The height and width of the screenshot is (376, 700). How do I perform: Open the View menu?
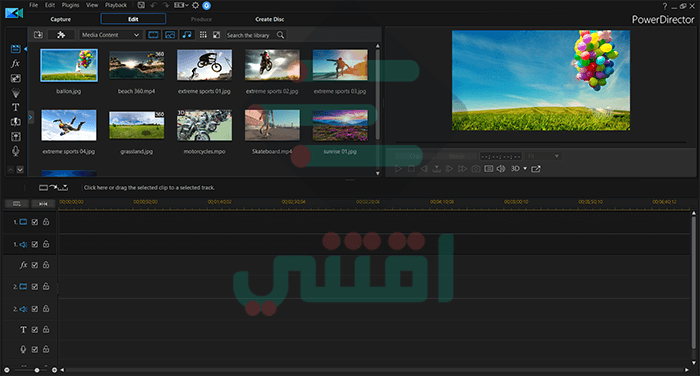(x=92, y=5)
